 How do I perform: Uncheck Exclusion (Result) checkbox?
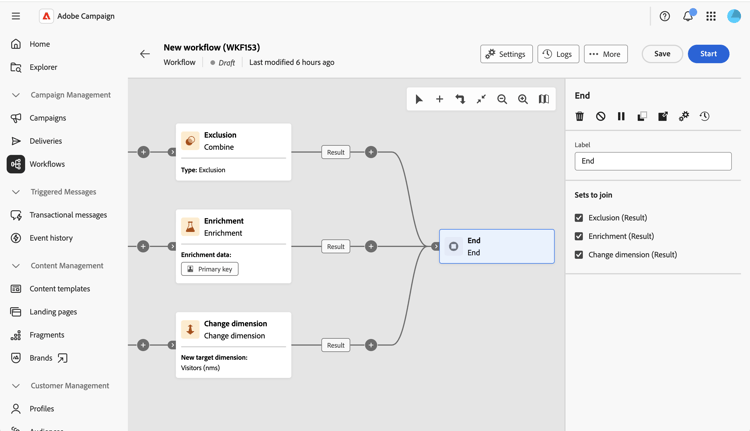(579, 218)
